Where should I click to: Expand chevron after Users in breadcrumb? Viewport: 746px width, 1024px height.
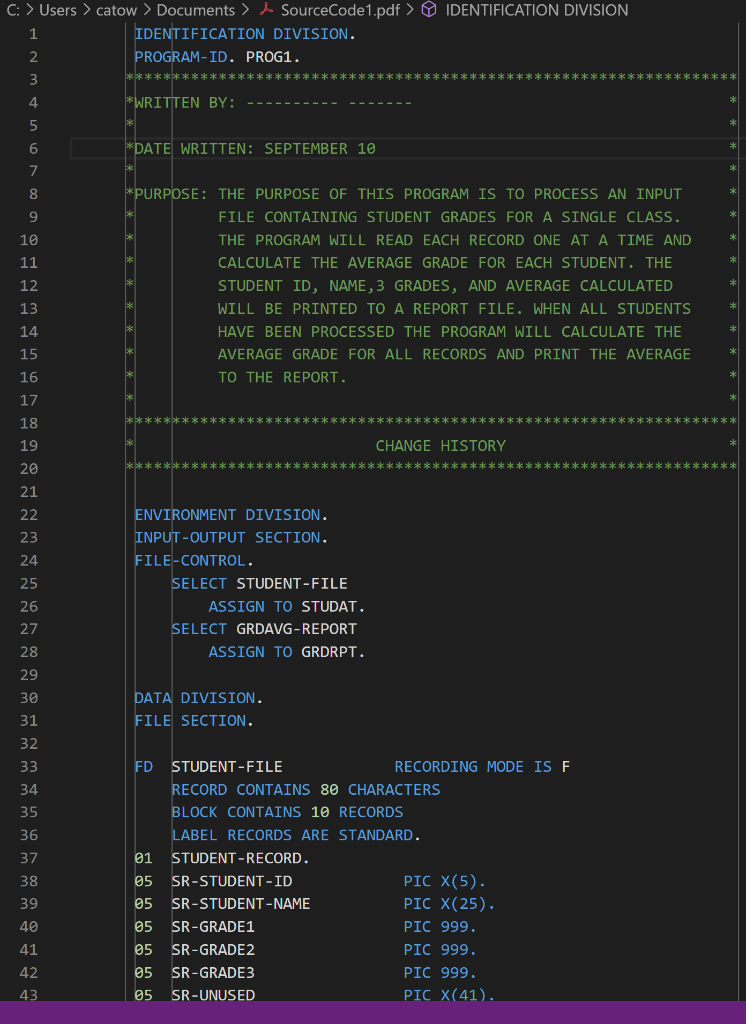[x=86, y=10]
